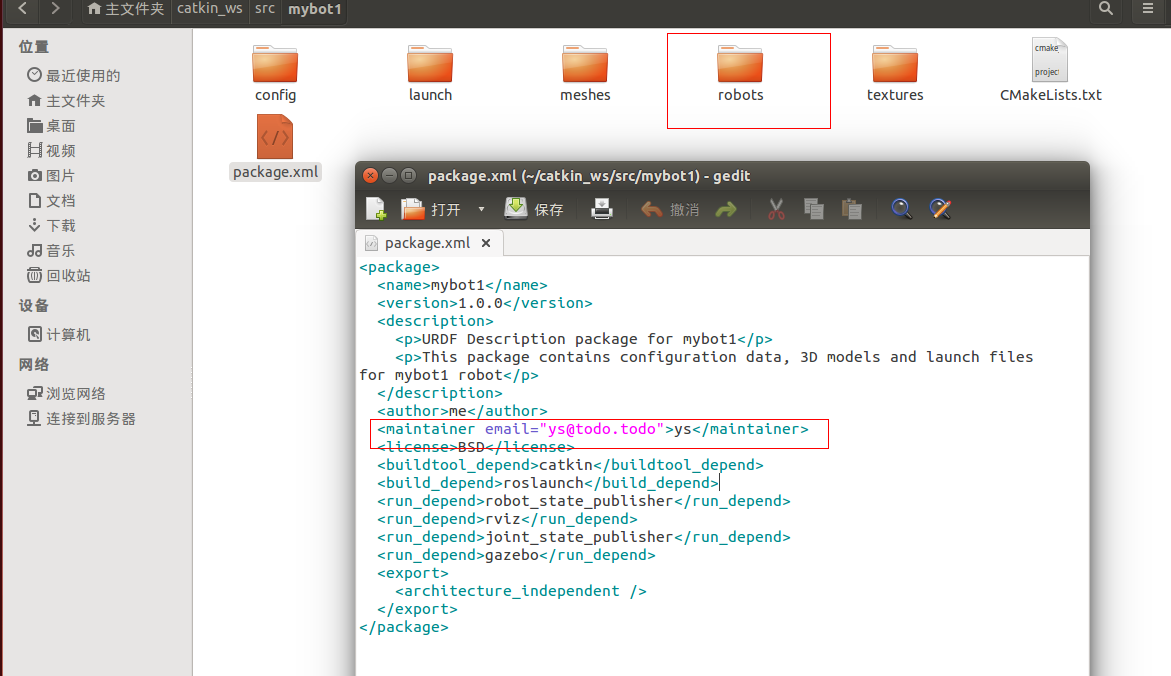
Task: Go back in file manager
Action: 22,8
